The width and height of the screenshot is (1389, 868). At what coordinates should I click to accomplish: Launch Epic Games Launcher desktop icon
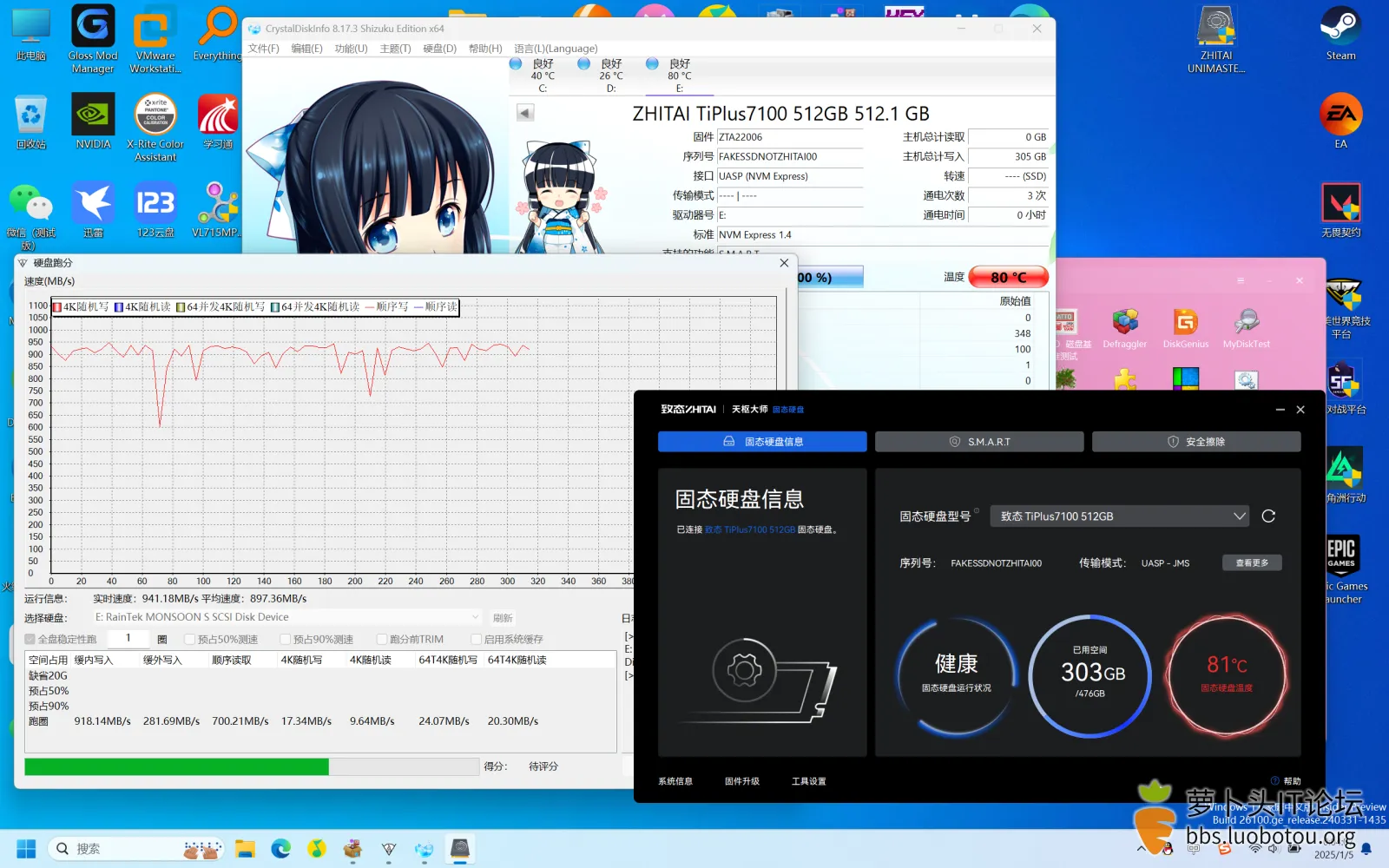tap(1342, 569)
